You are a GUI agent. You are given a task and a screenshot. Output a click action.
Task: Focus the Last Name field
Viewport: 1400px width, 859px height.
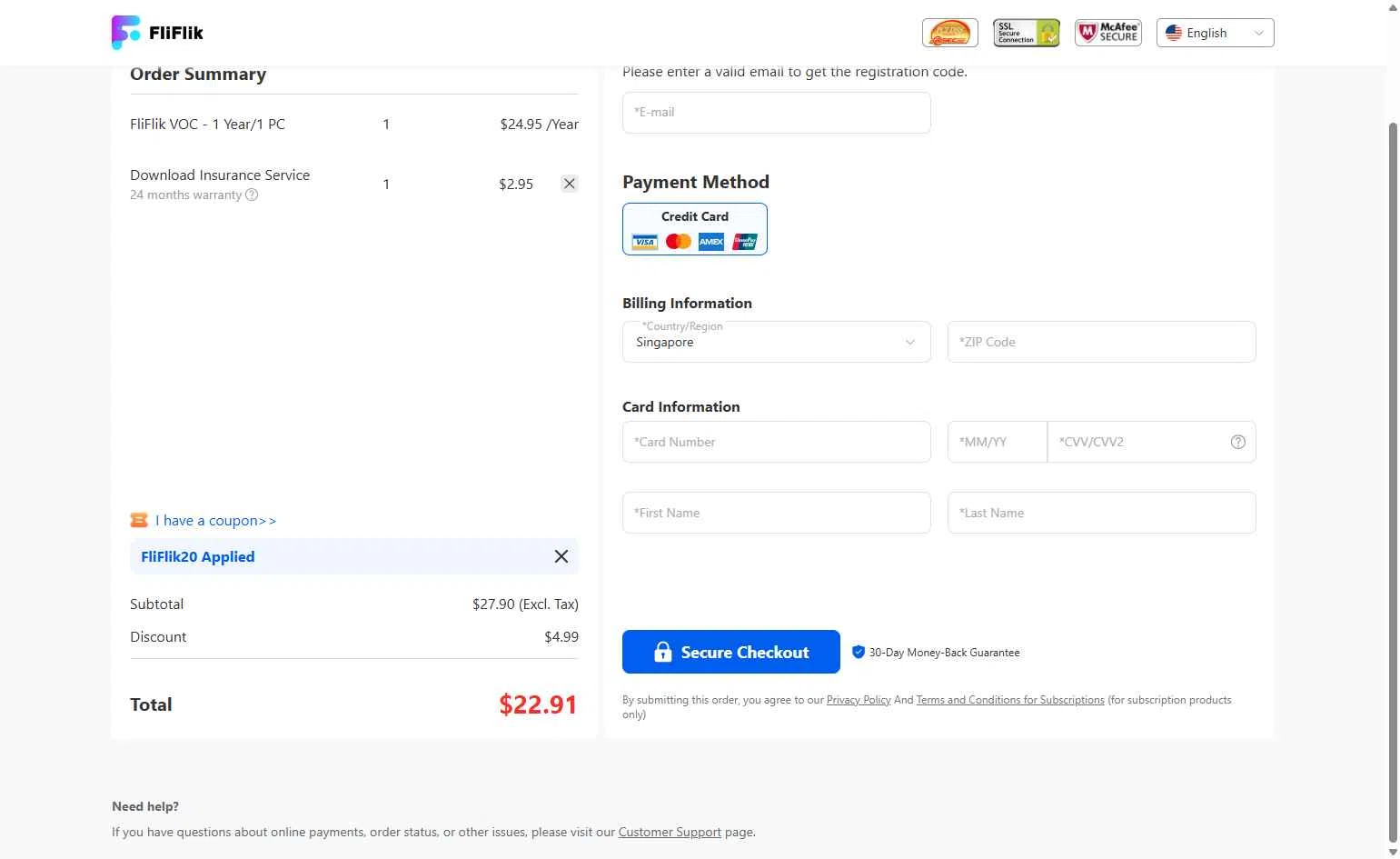[1102, 513]
